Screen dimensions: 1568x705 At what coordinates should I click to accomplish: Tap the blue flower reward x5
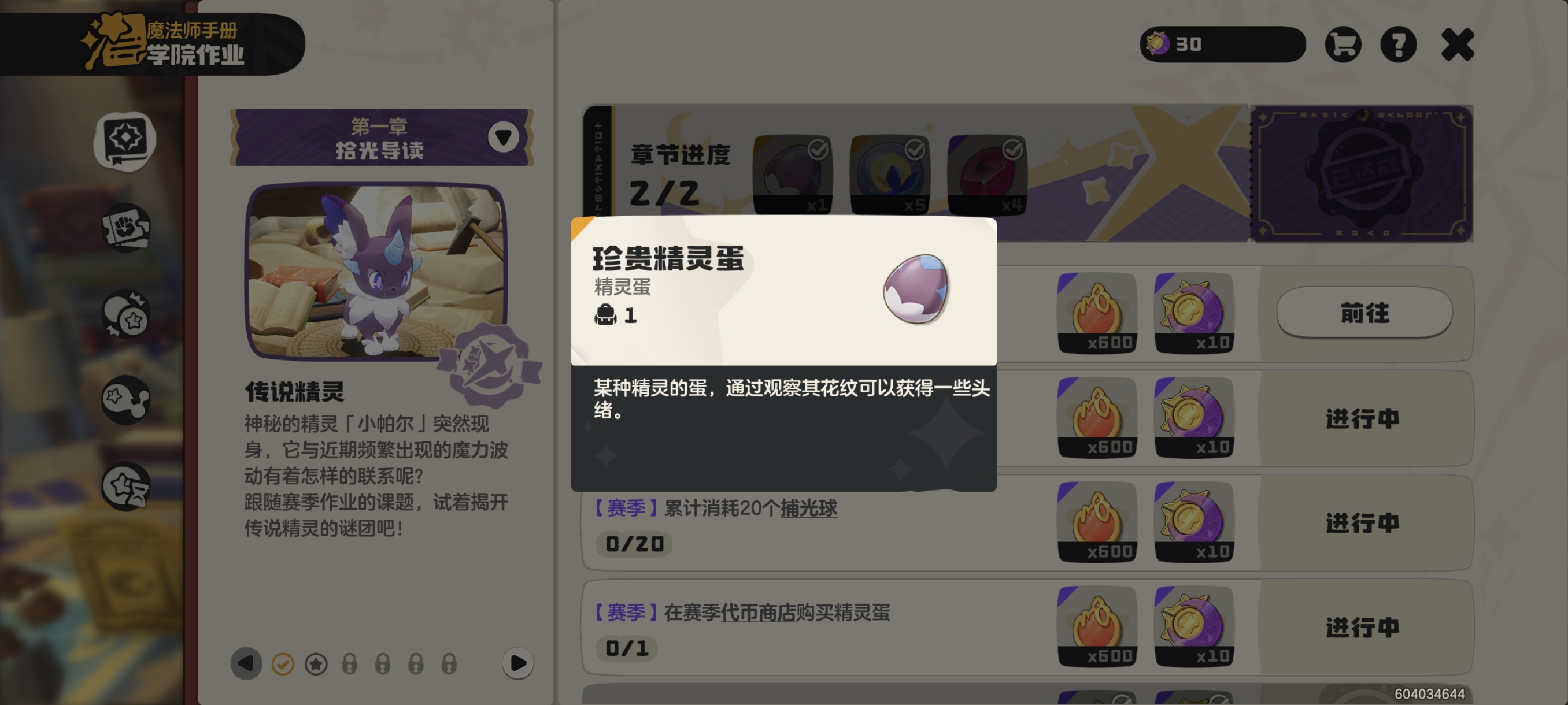[x=890, y=175]
